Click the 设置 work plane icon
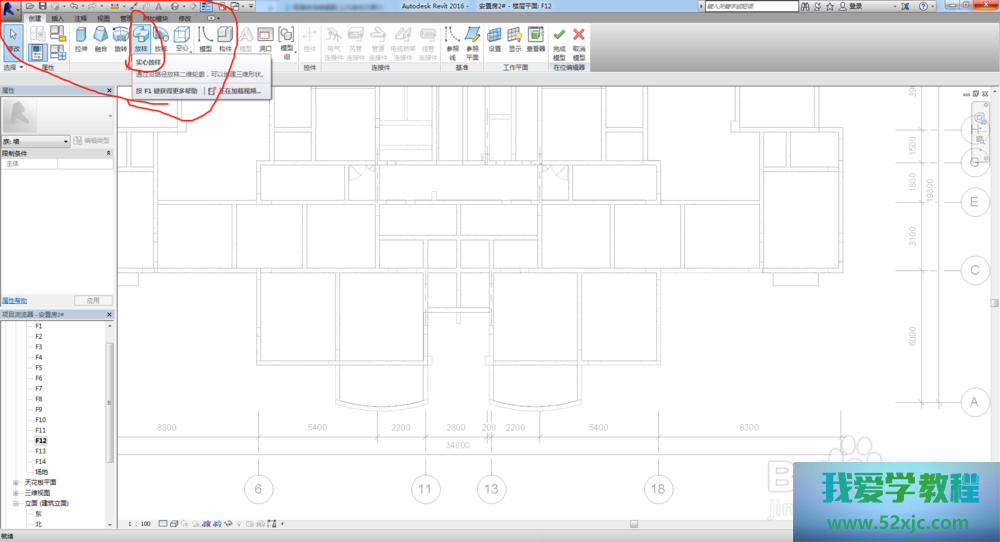This screenshot has height=542, width=1000. (x=495, y=39)
